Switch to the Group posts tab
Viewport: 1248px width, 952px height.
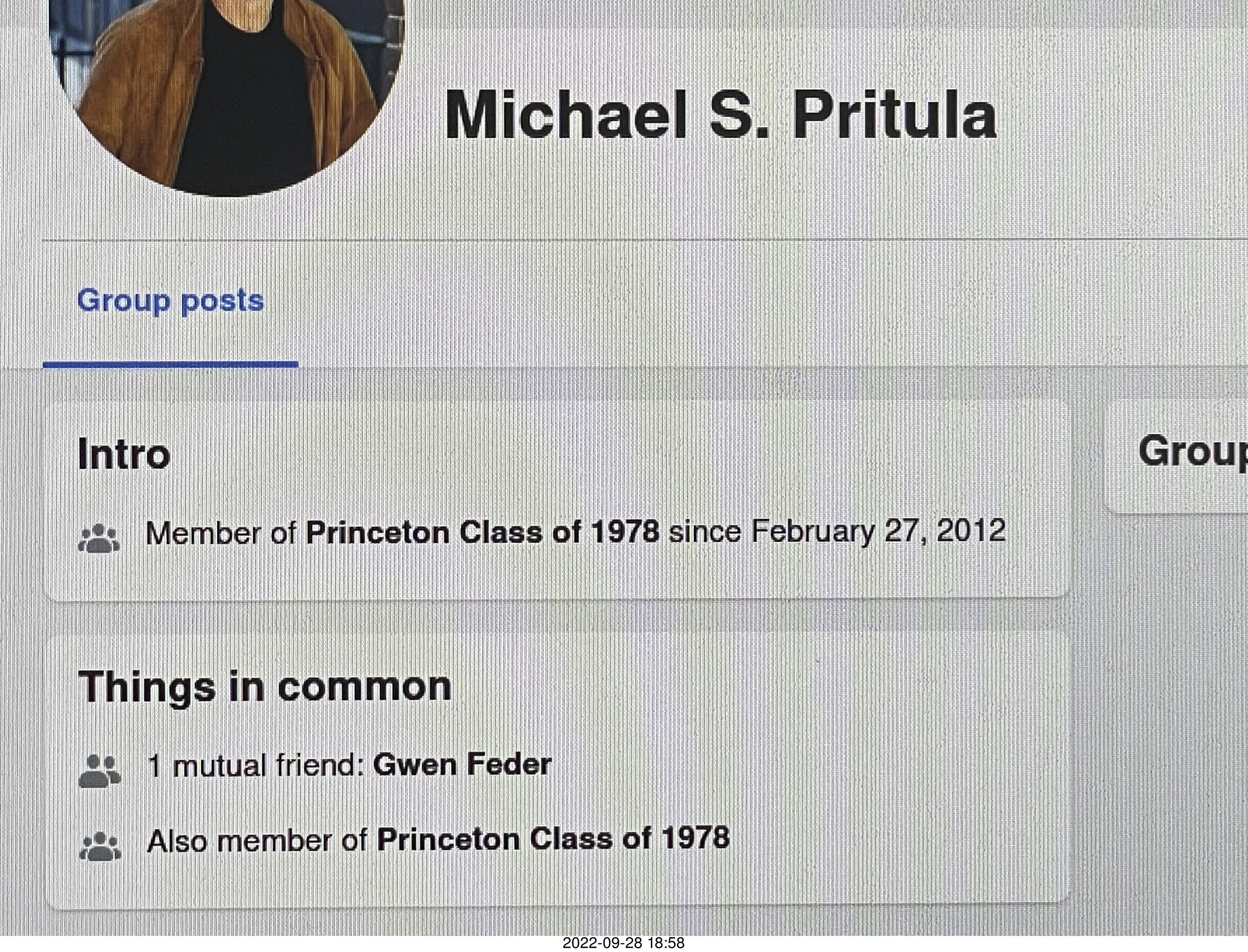[x=170, y=301]
